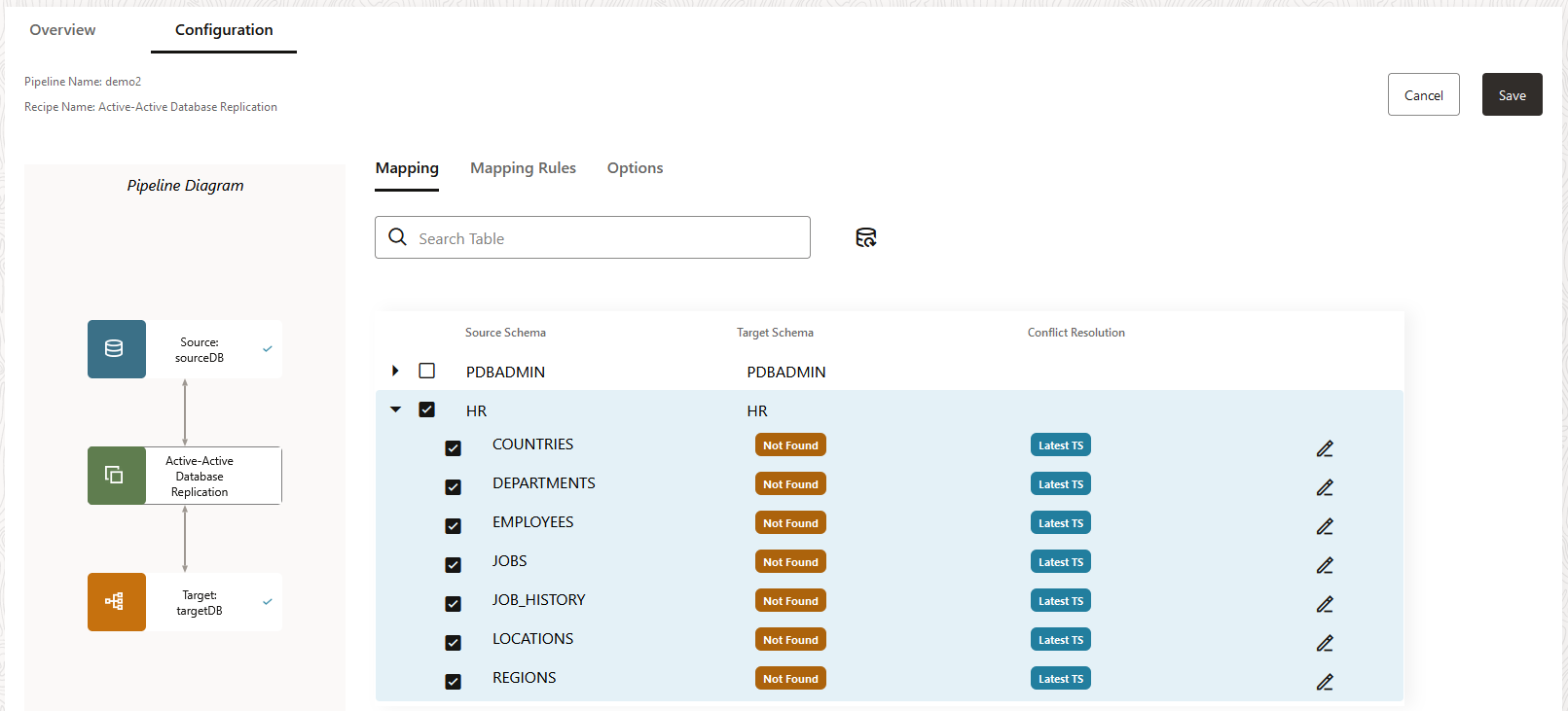Uncheck the HR schema checkbox
The width and height of the screenshot is (1568, 711).
426,409
